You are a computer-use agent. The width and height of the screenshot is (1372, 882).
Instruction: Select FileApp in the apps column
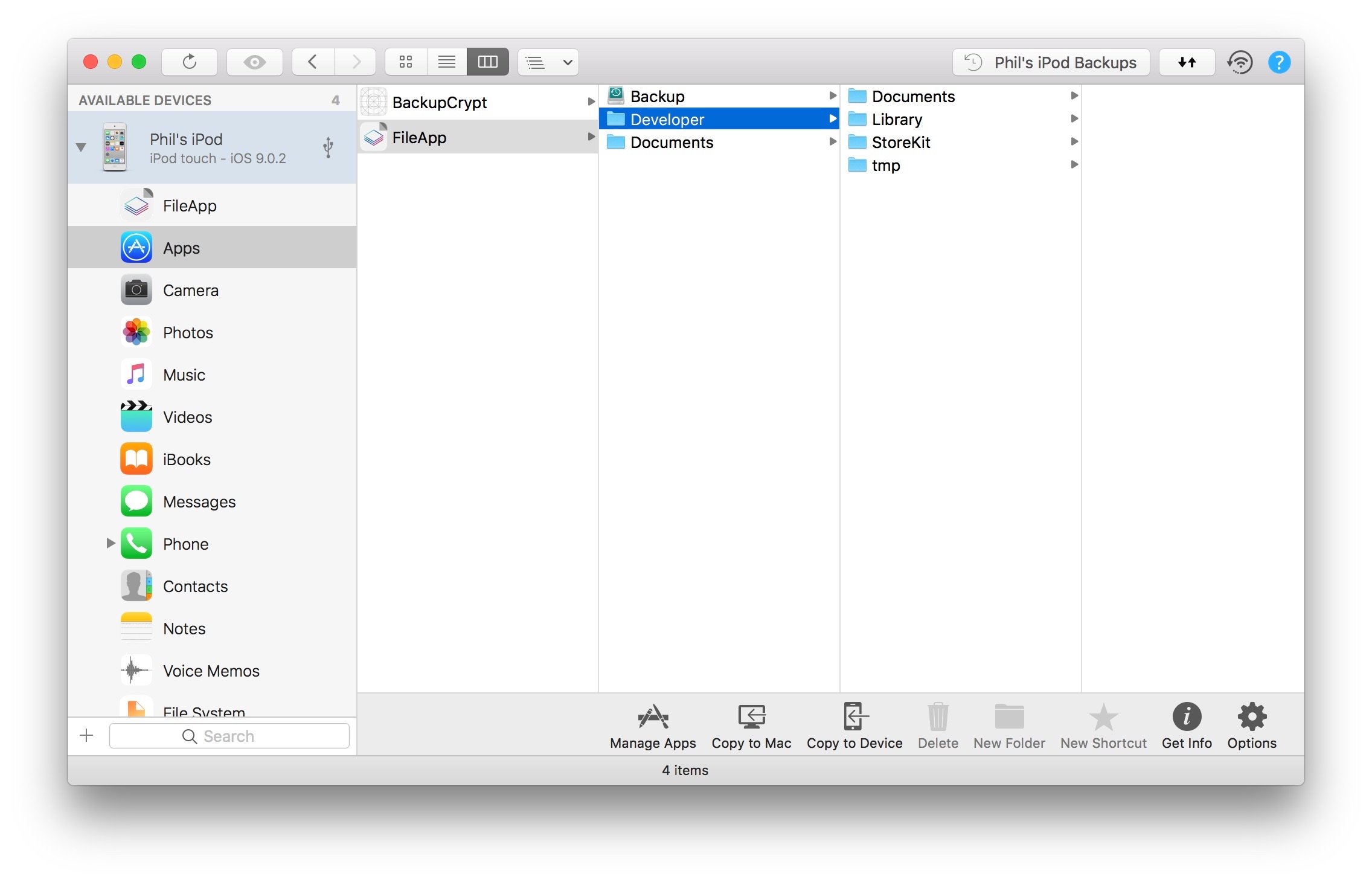pyautogui.click(x=478, y=137)
